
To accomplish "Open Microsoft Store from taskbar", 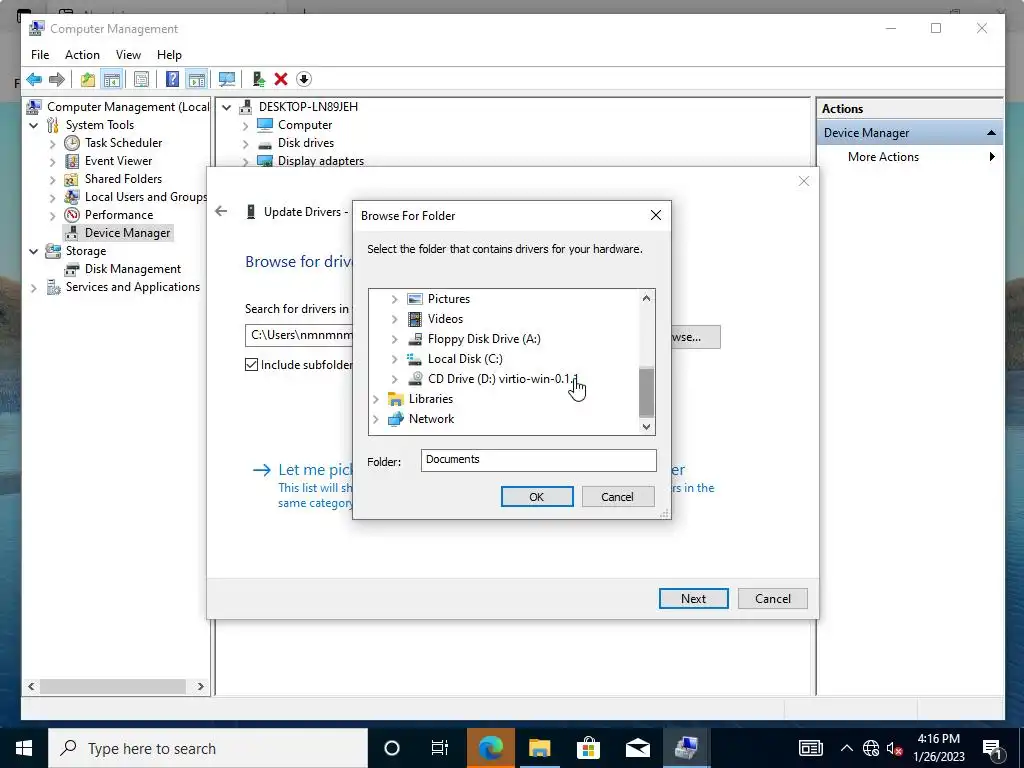I will click(x=588, y=748).
